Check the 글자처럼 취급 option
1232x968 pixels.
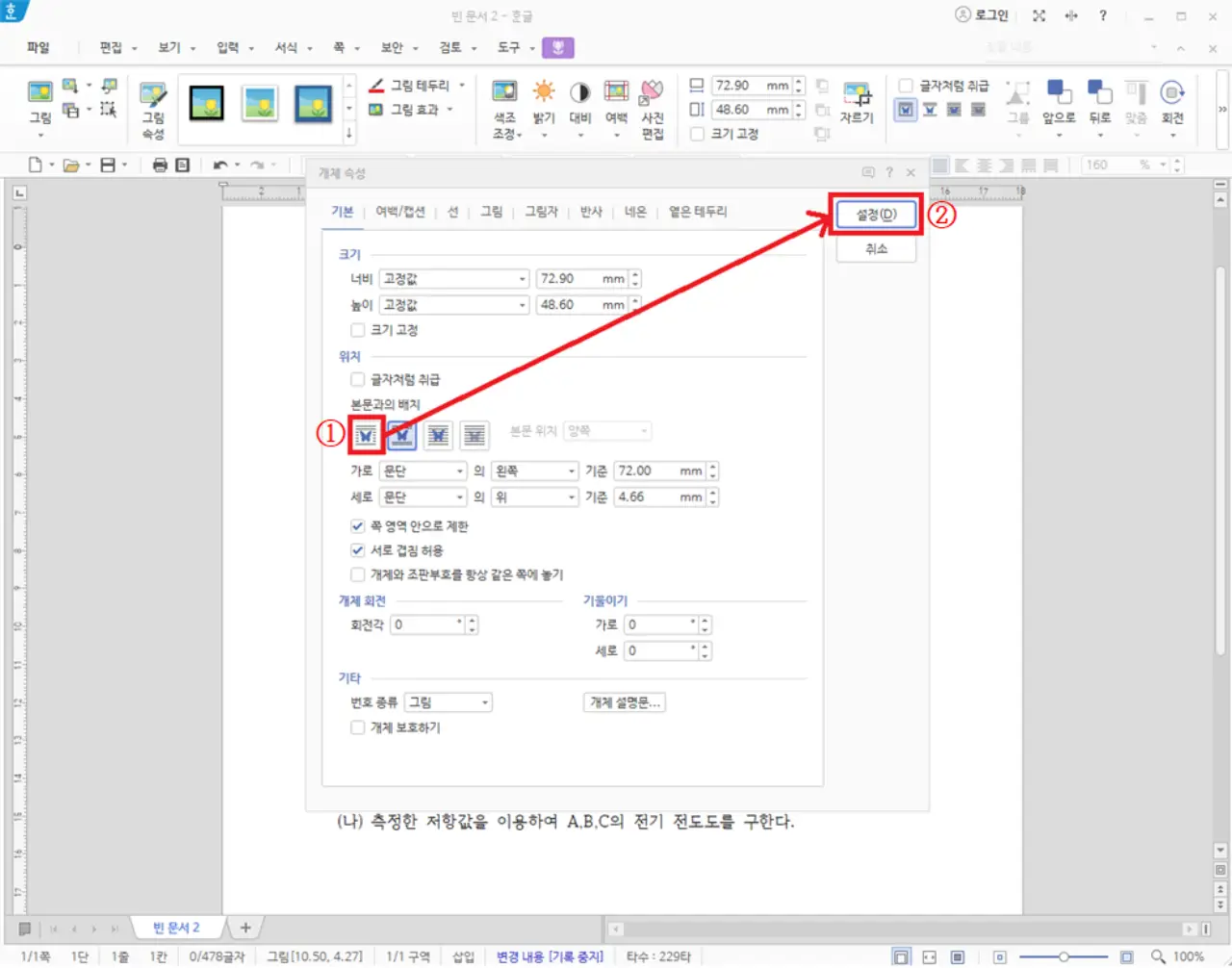(x=357, y=378)
